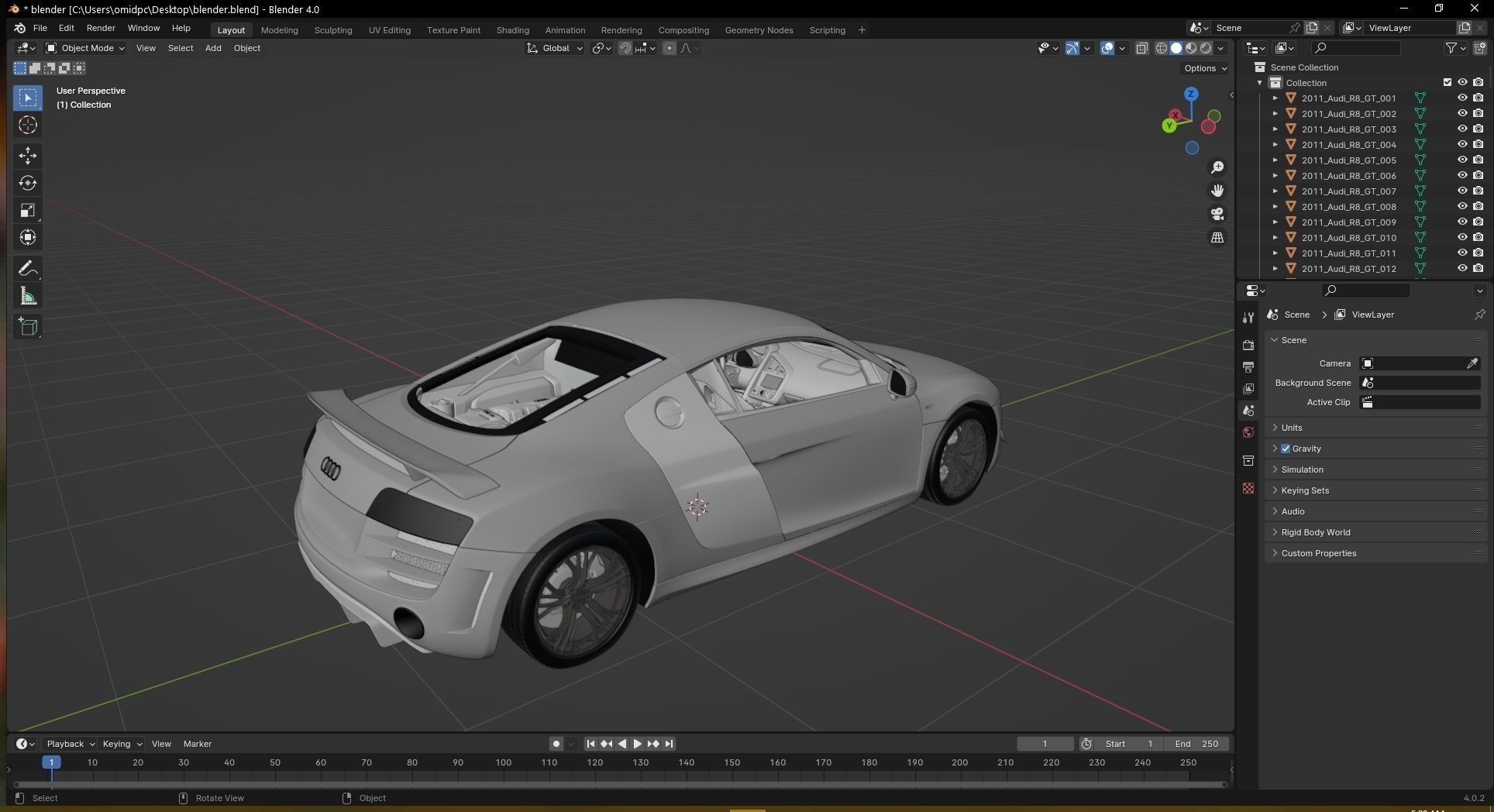Select the Measure tool
1494x812 pixels.
(x=28, y=296)
